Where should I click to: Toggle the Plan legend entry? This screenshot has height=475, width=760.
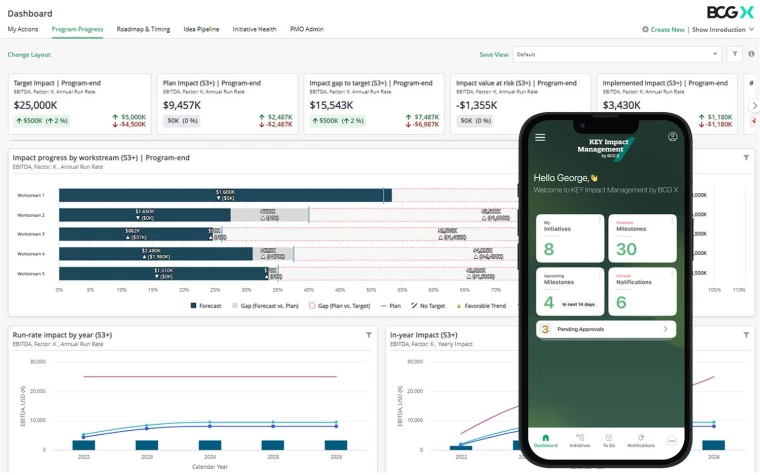[x=391, y=306]
